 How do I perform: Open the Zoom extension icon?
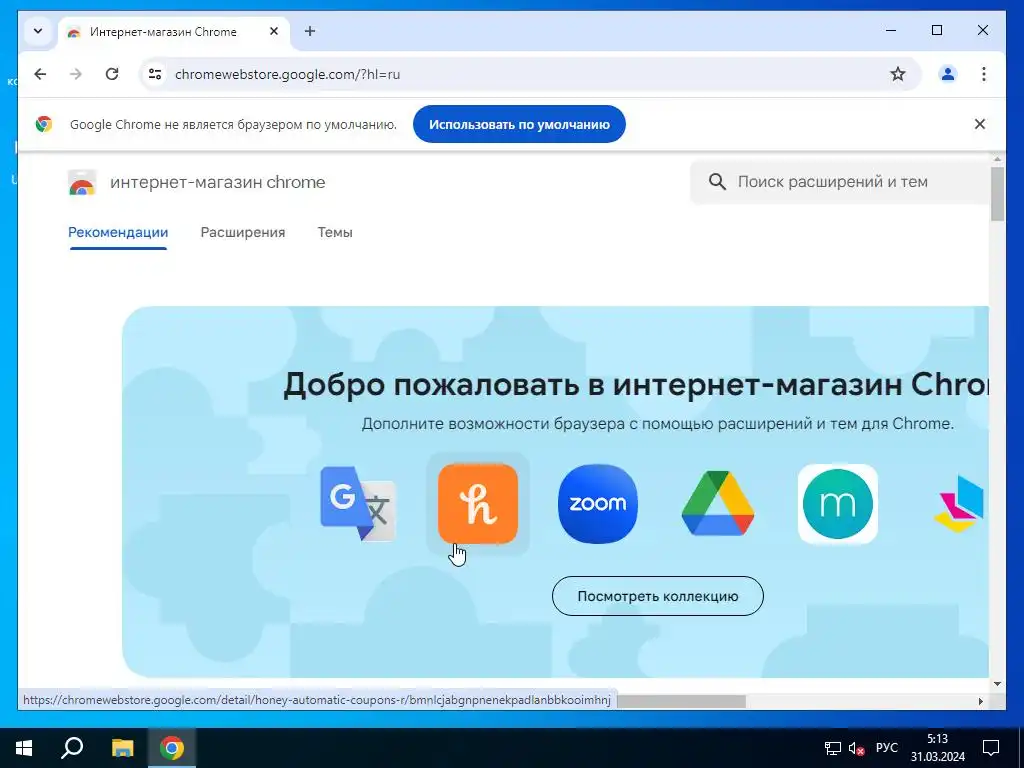[x=598, y=504]
